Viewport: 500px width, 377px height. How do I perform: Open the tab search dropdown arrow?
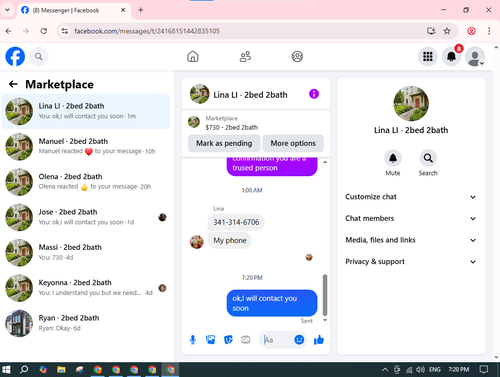click(x=7, y=10)
